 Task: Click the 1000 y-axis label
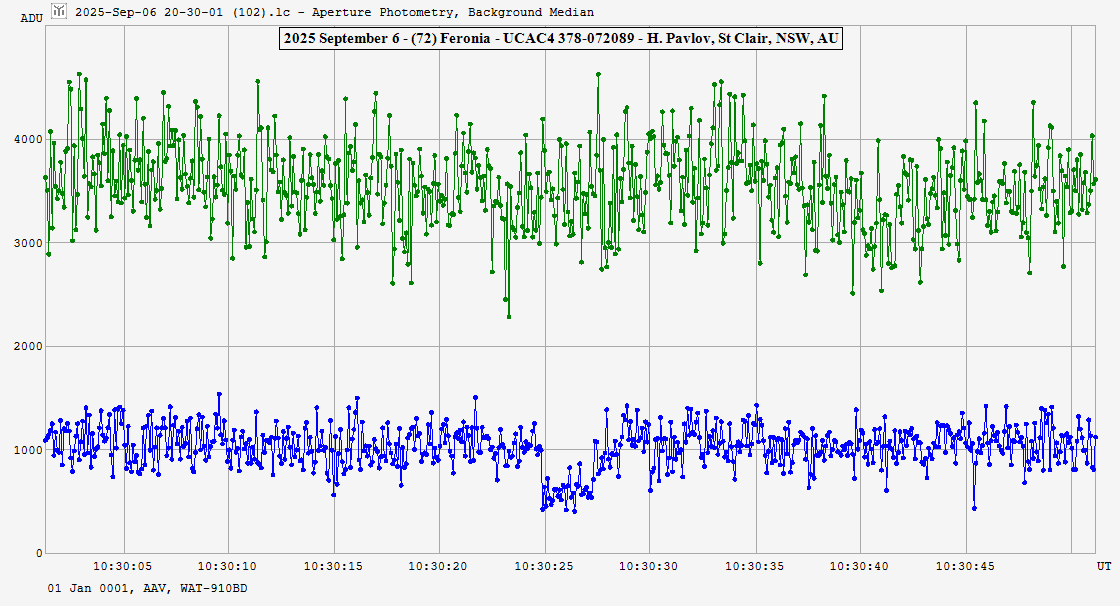tap(27, 450)
